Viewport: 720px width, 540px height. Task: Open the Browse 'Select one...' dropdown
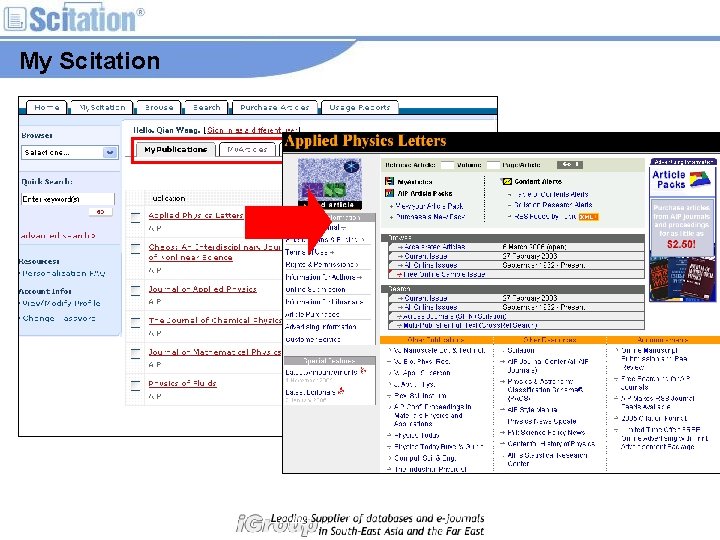(x=70, y=152)
